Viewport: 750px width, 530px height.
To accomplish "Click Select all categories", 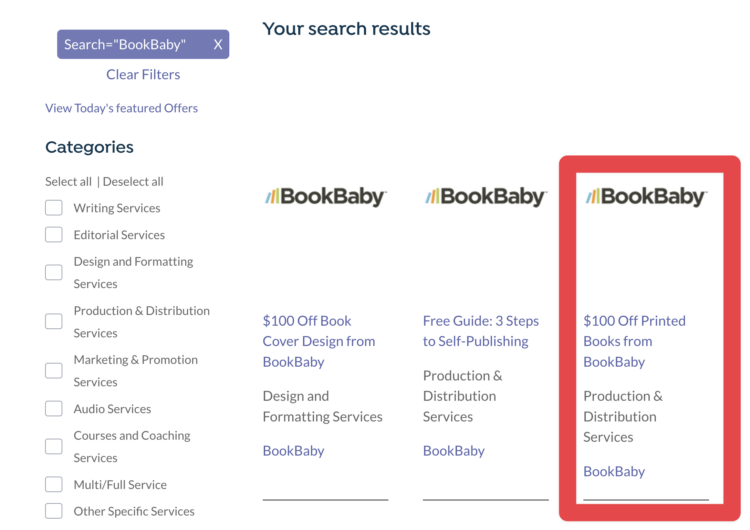I will [68, 182].
